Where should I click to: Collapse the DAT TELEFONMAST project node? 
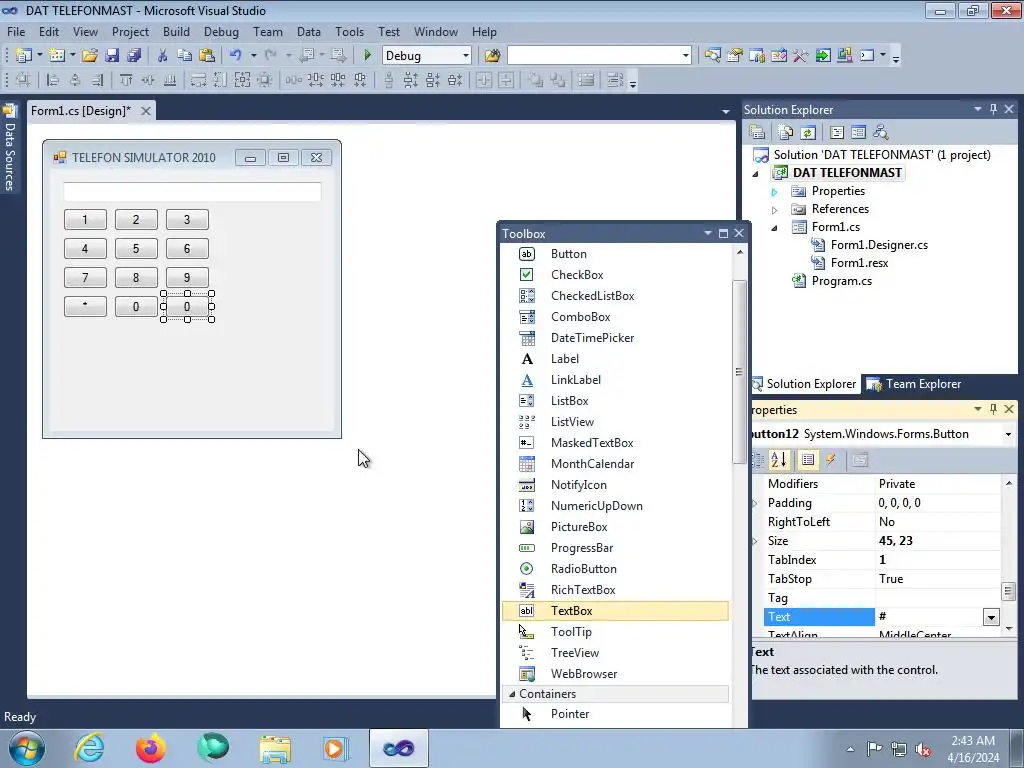pyautogui.click(x=756, y=173)
